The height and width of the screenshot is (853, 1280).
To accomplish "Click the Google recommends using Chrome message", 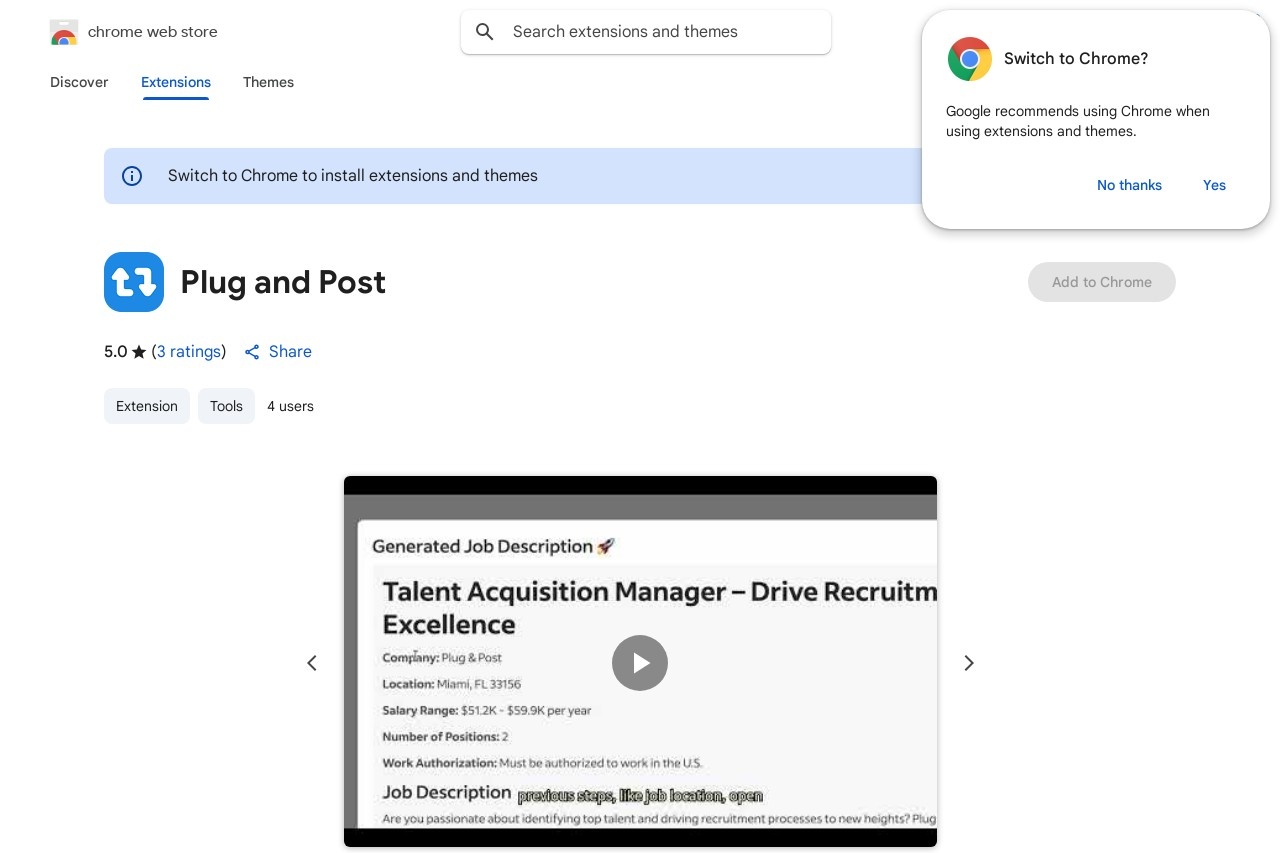I will click(1078, 121).
